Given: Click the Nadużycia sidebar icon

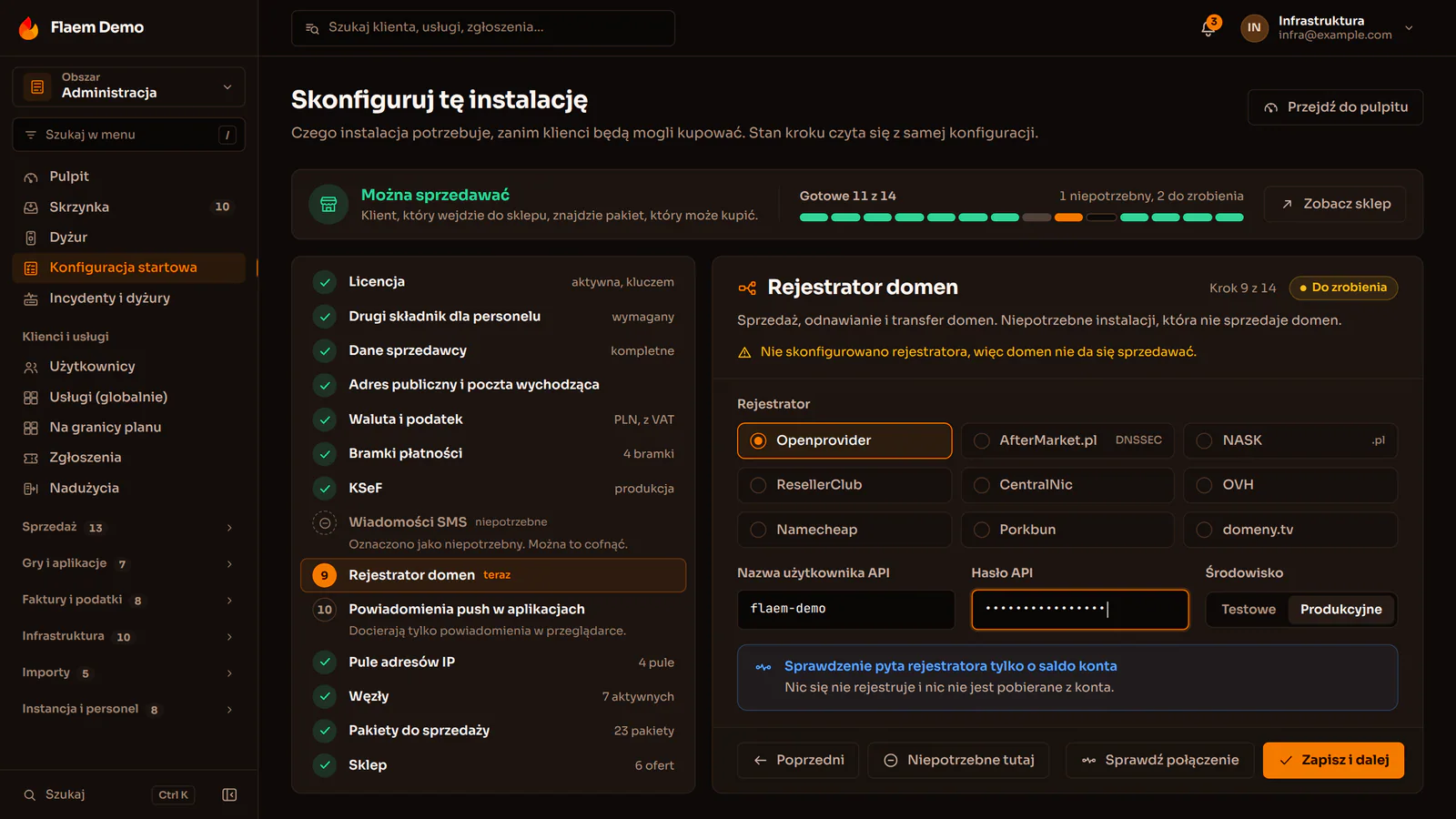Looking at the screenshot, I should coord(31,489).
